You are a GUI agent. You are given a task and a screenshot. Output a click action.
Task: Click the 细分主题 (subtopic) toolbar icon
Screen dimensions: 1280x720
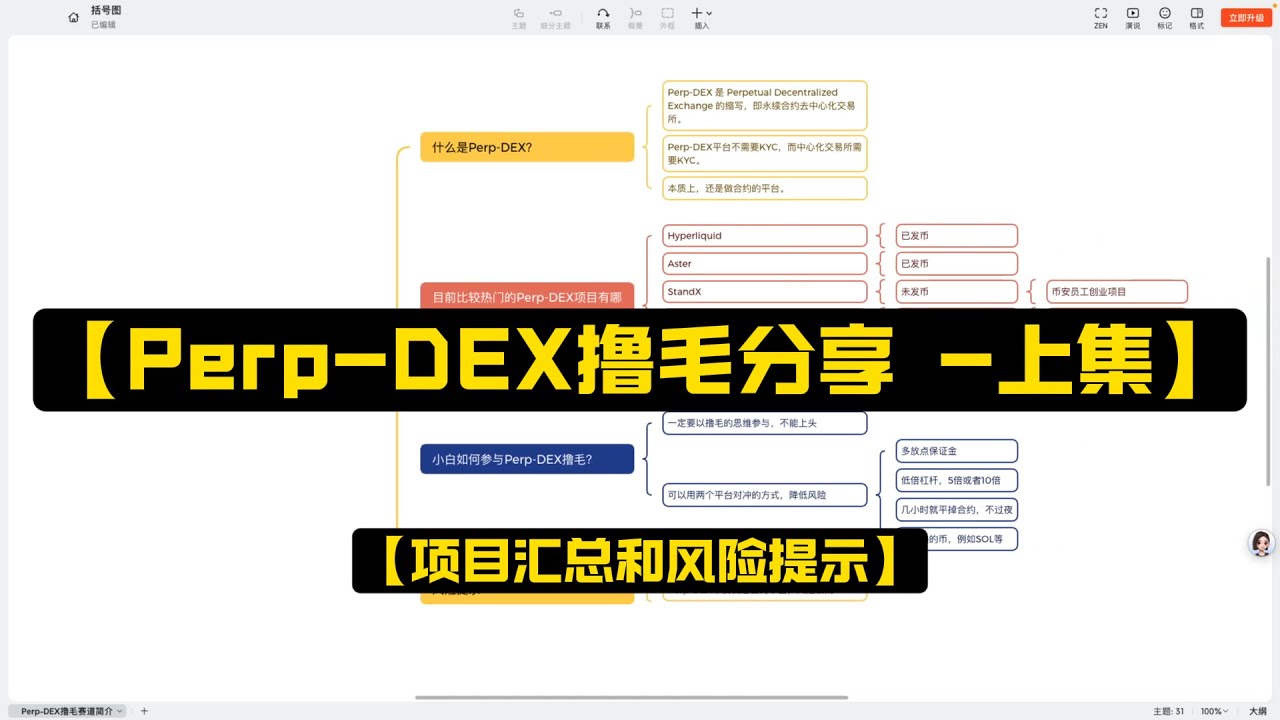(555, 17)
